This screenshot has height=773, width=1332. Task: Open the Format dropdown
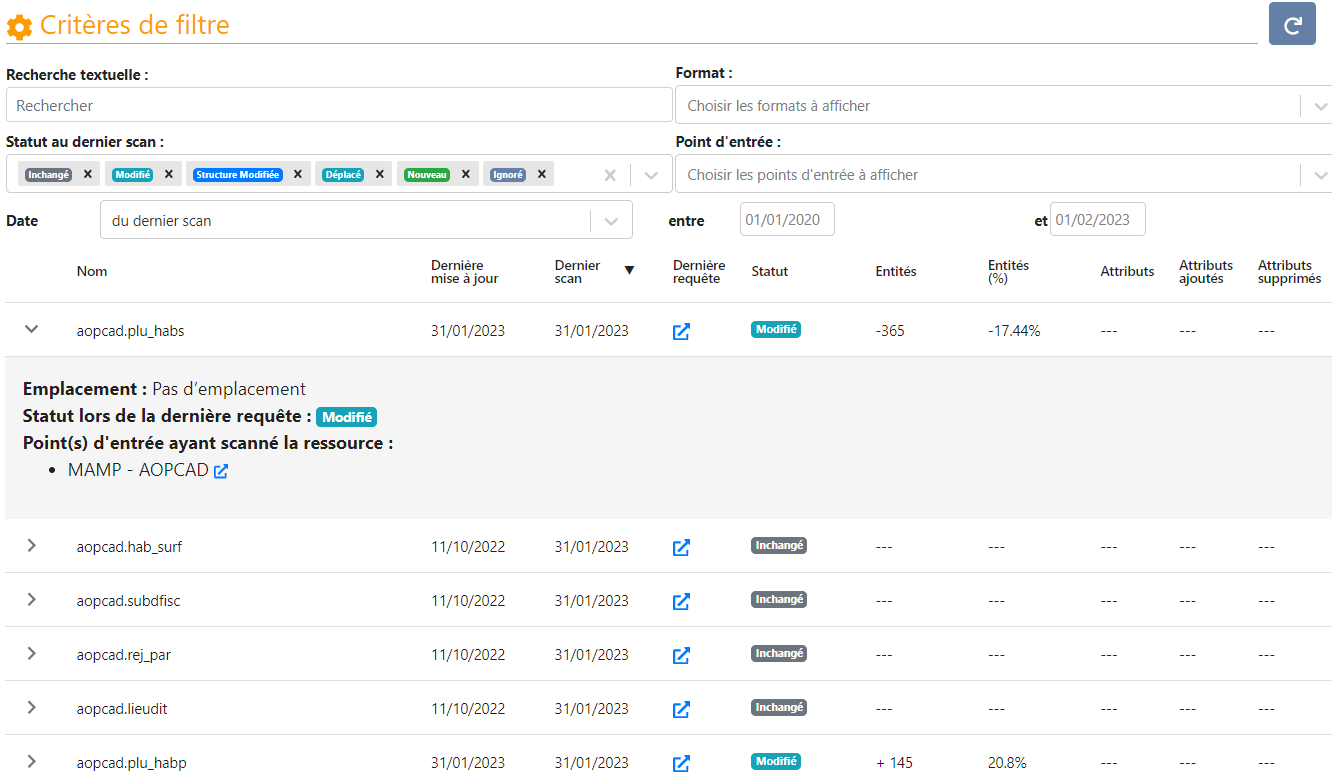tap(1004, 105)
